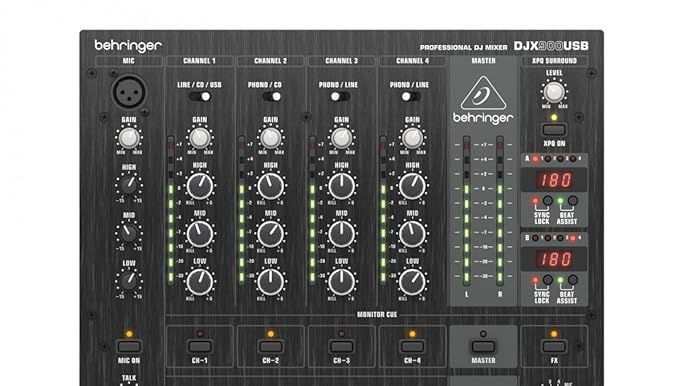
Task: Click the Channel 2 Low kill EQ knob
Action: tap(270, 282)
